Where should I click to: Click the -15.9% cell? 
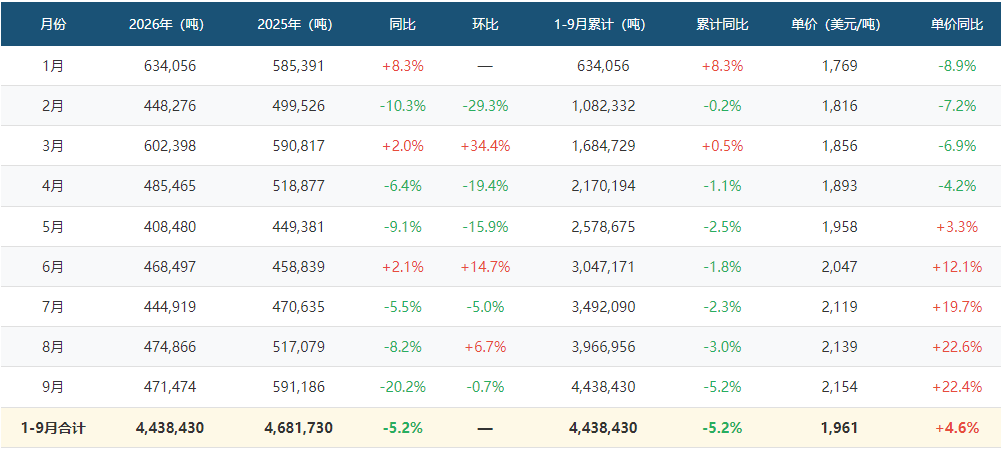485,227
